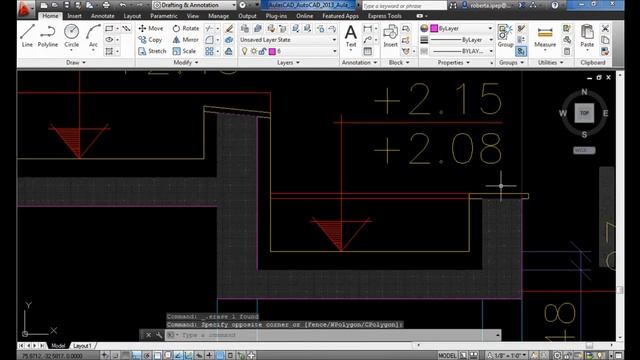
Task: Click the search keyword input field
Action: [x=404, y=5]
